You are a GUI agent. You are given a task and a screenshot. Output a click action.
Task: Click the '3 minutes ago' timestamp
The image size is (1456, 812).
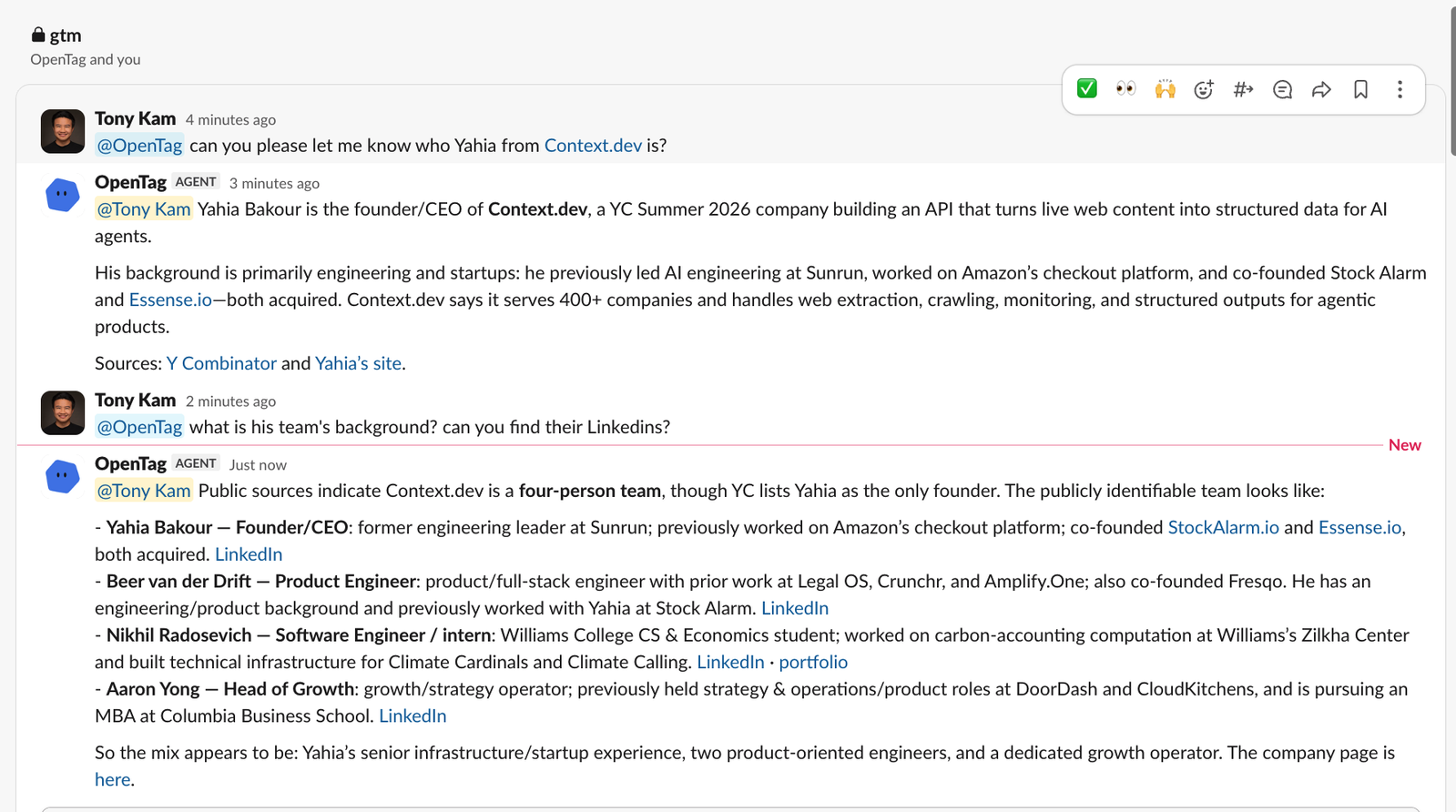pyautogui.click(x=274, y=184)
